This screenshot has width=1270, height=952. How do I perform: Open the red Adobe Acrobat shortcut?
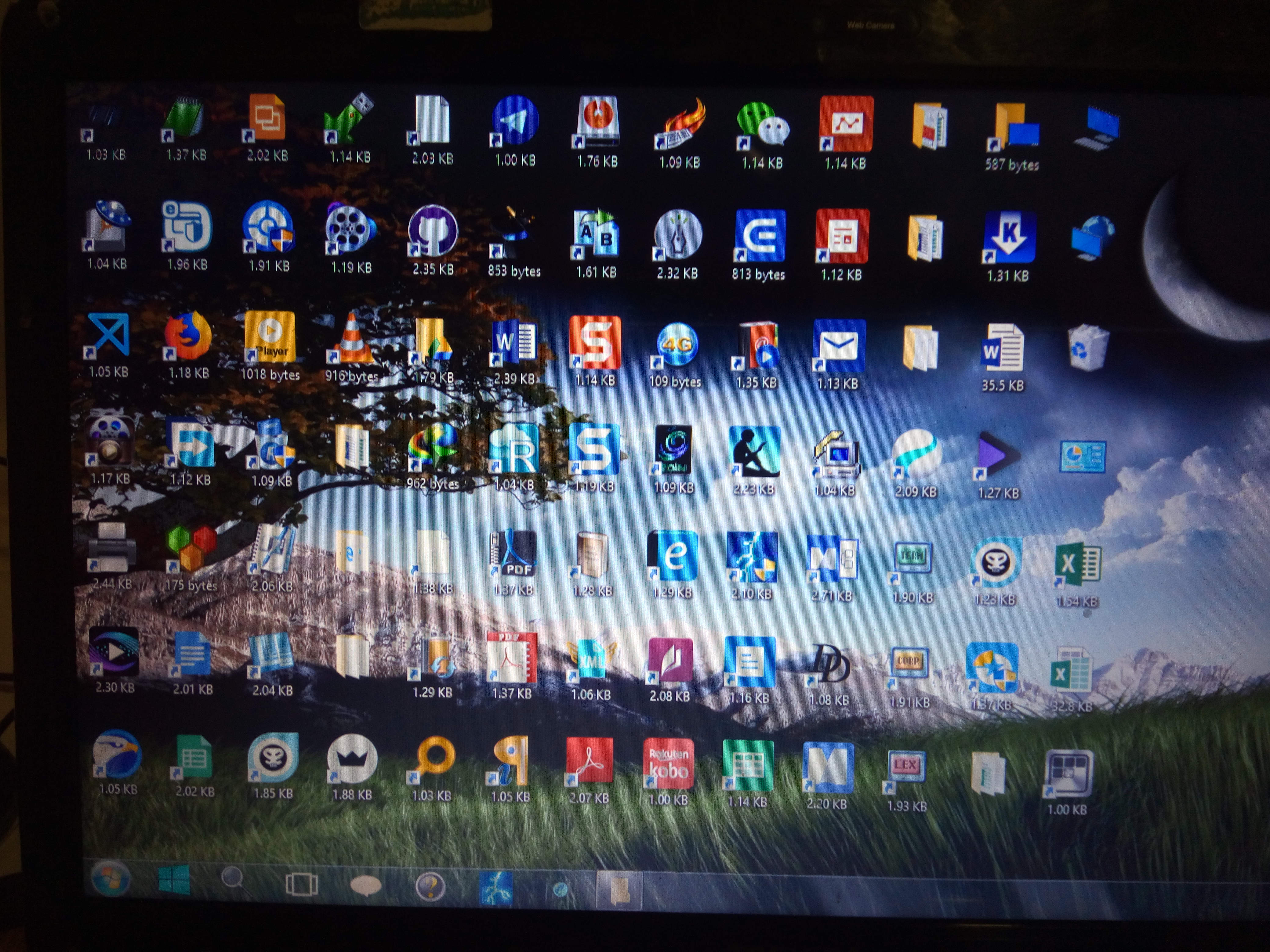click(x=589, y=762)
